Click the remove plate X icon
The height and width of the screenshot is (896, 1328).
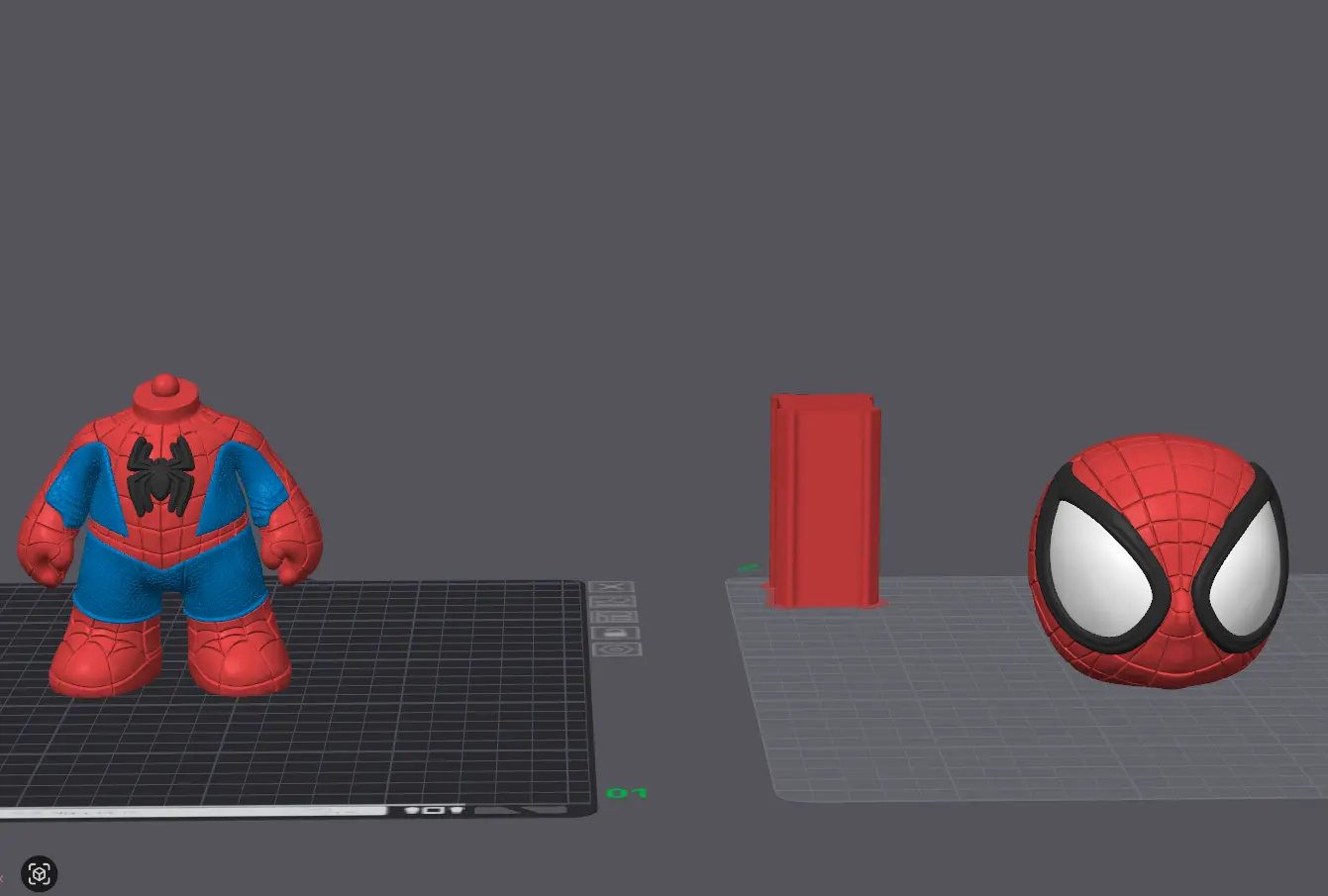pyautogui.click(x=614, y=587)
